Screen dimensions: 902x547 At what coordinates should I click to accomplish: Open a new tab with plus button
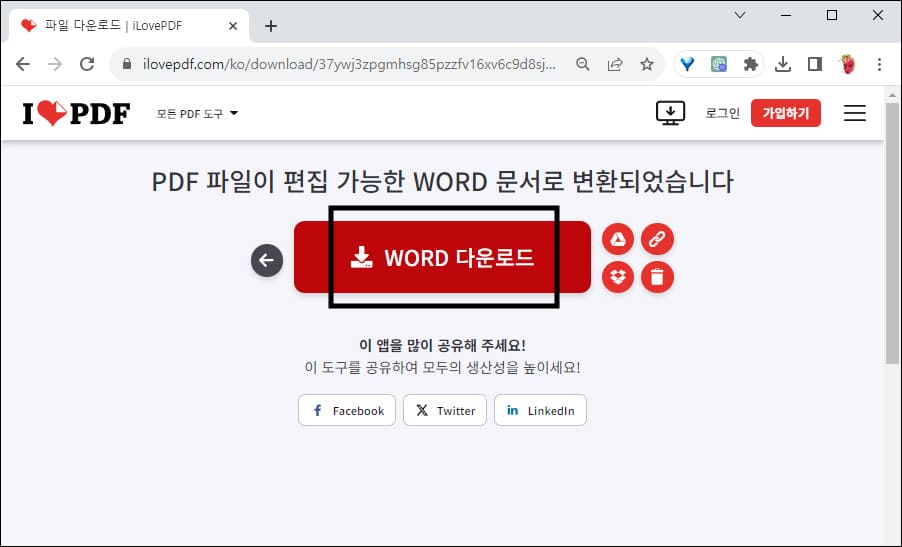coord(271,26)
